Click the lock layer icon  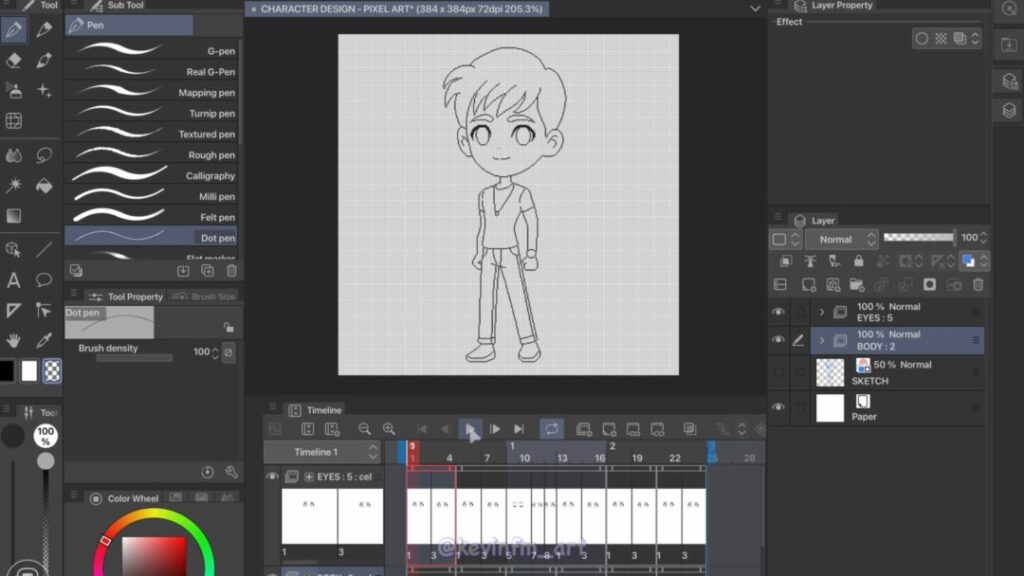click(857, 261)
